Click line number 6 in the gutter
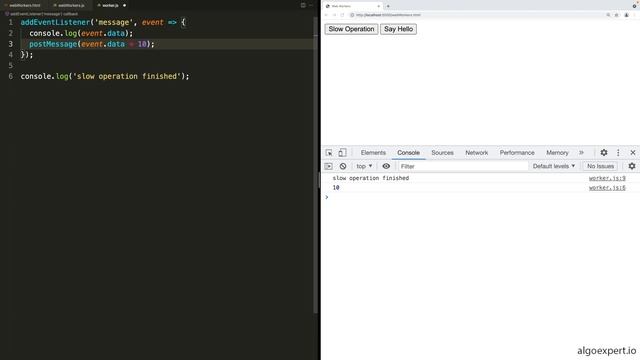This screenshot has height=360, width=640. (x=11, y=76)
